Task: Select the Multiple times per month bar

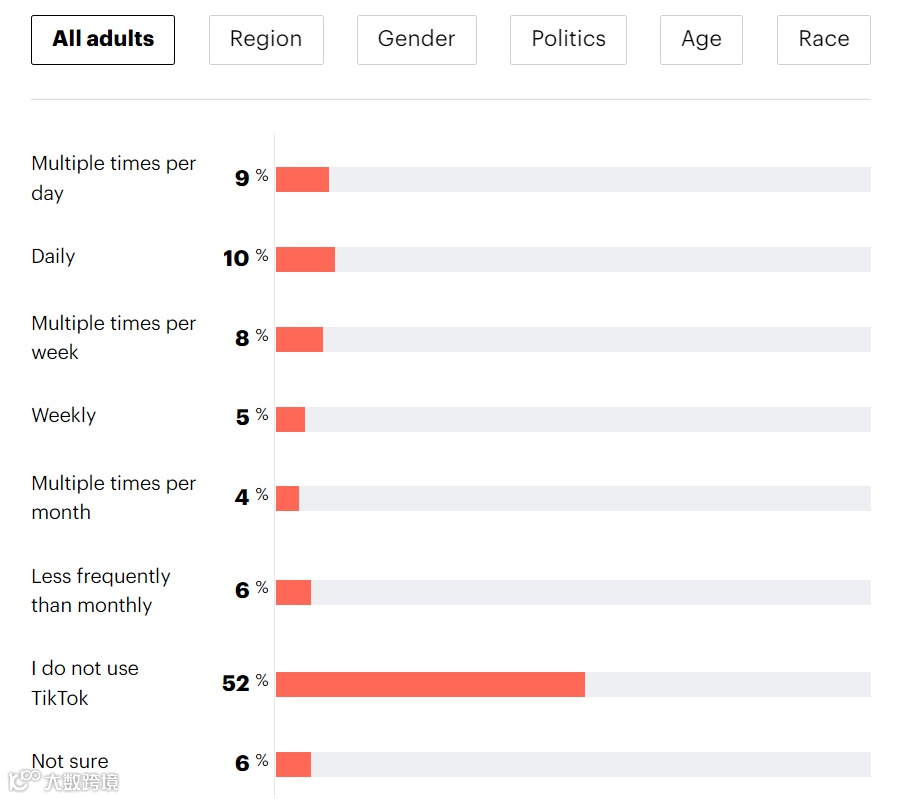Action: point(287,498)
